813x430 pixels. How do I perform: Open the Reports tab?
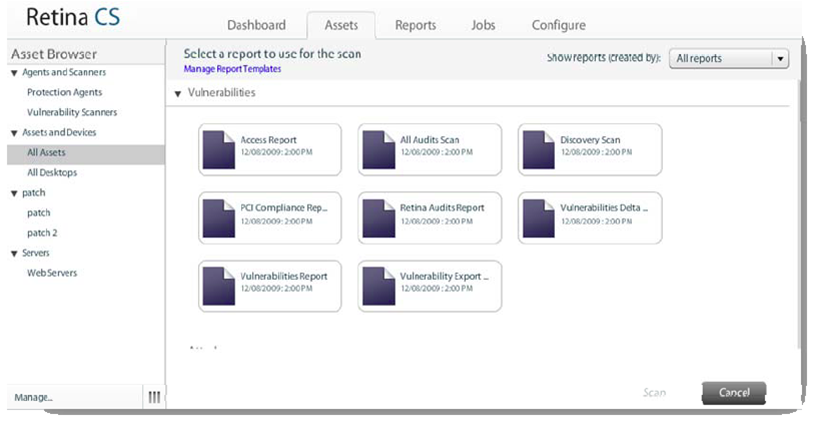[x=415, y=25]
